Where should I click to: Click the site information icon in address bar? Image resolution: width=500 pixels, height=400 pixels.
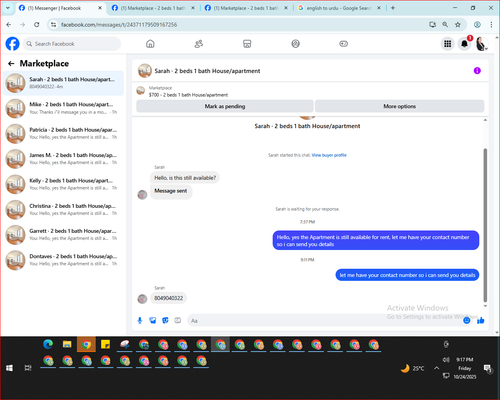click(x=53, y=25)
